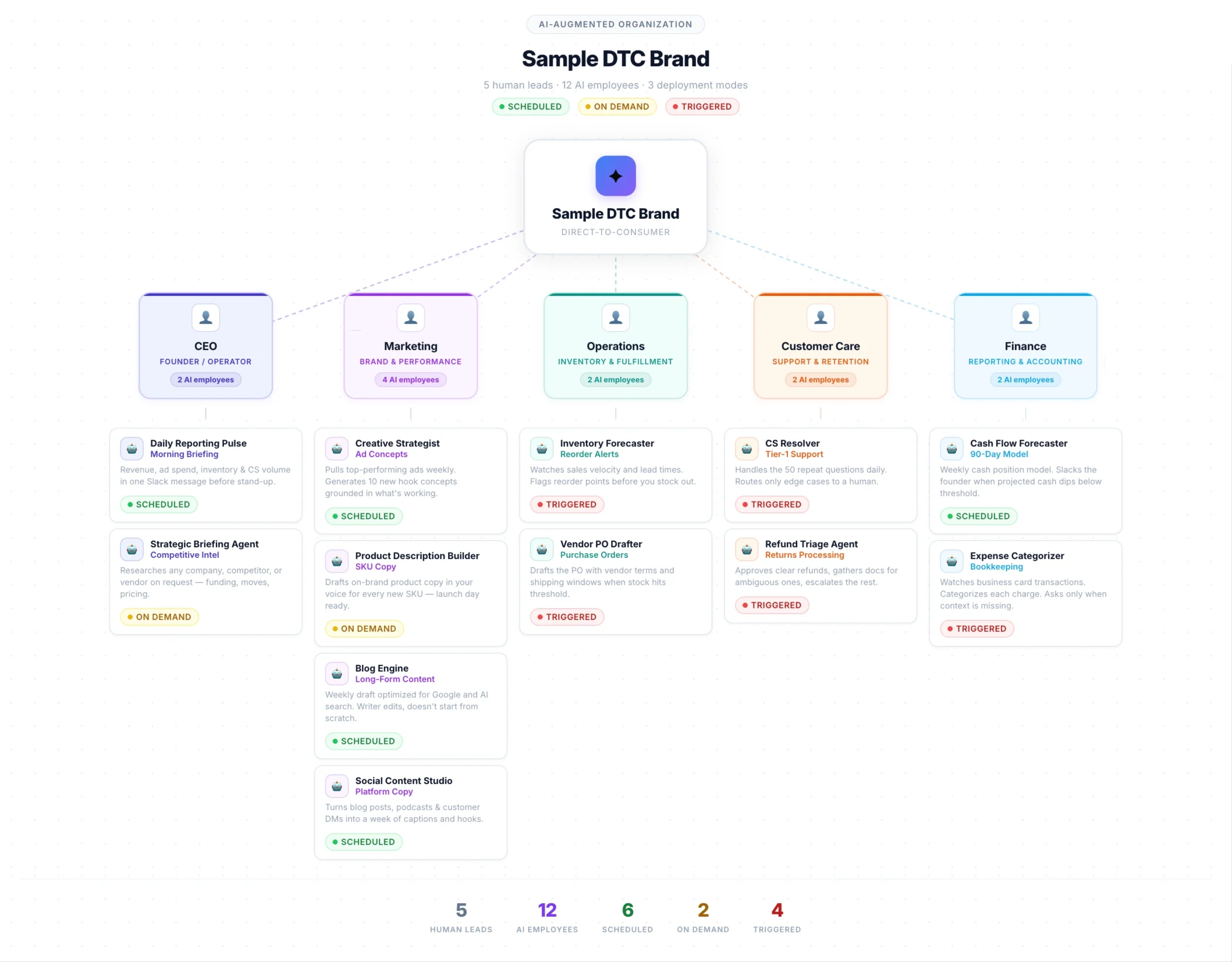This screenshot has height=962, width=1232.
Task: Select the 'Platform Copy' subtitle text
Action: (384, 792)
